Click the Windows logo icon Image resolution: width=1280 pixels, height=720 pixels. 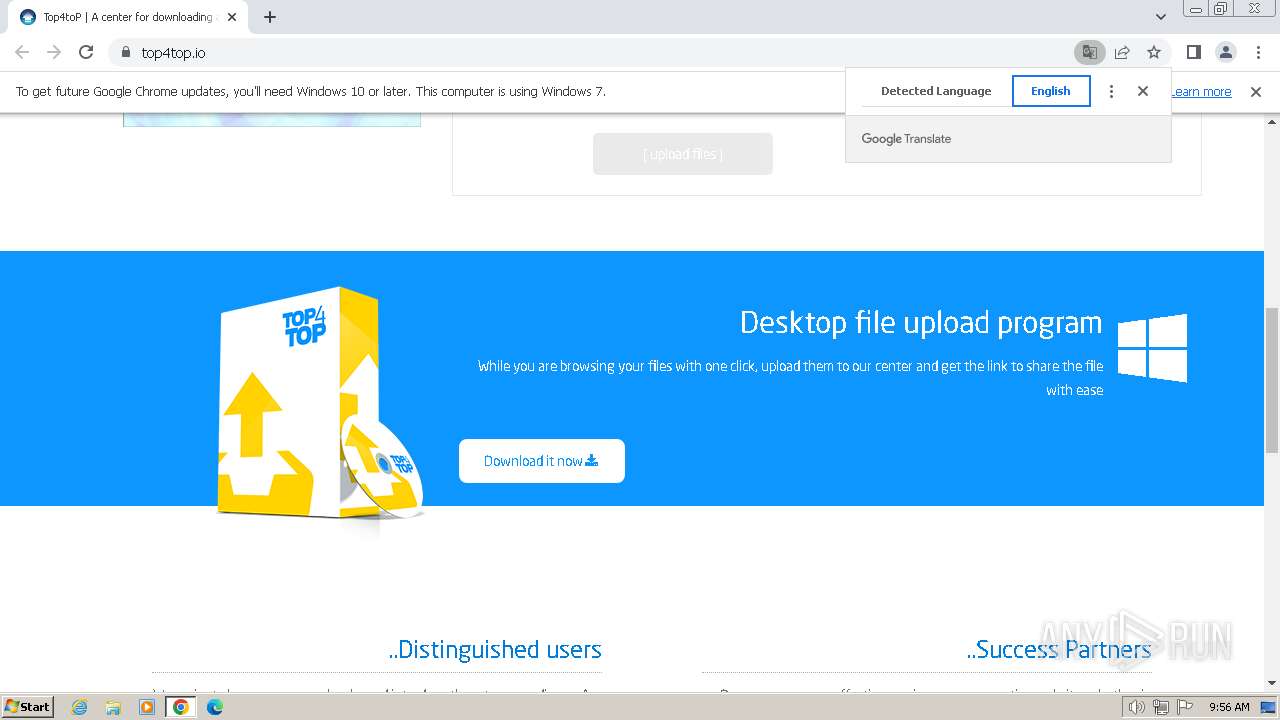[1152, 348]
